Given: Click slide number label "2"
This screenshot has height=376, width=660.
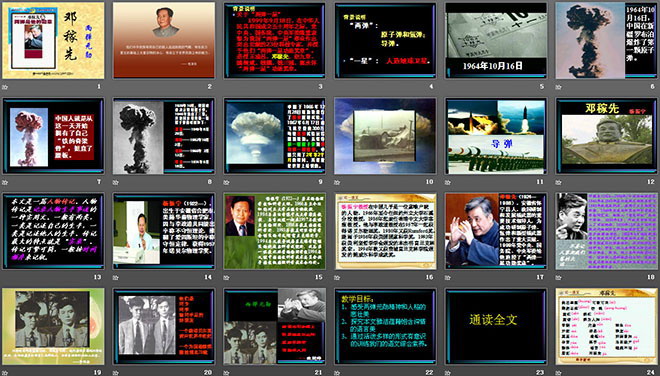Looking at the screenshot, I should [210, 87].
